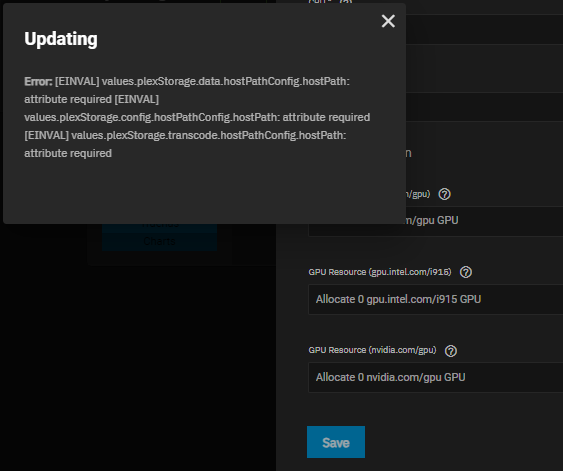The width and height of the screenshot is (563, 471).
Task: Select the GPU Resource (nvidia.com/gpu) label
Action: click(x=372, y=350)
